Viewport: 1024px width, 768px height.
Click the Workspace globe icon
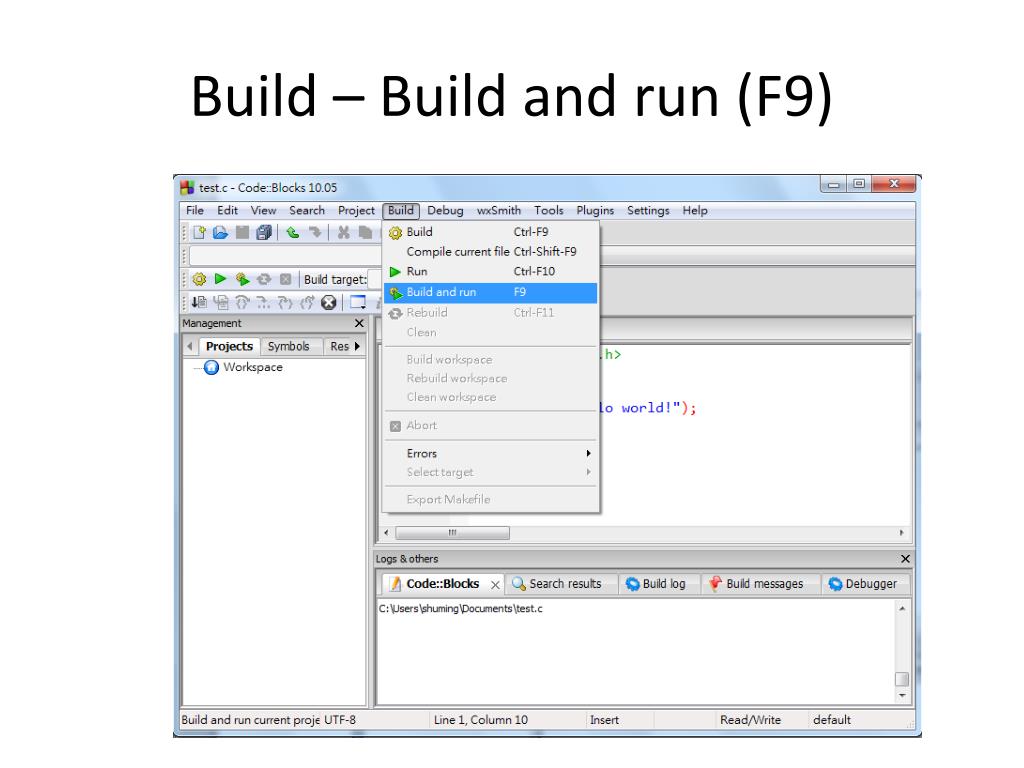click(x=211, y=368)
